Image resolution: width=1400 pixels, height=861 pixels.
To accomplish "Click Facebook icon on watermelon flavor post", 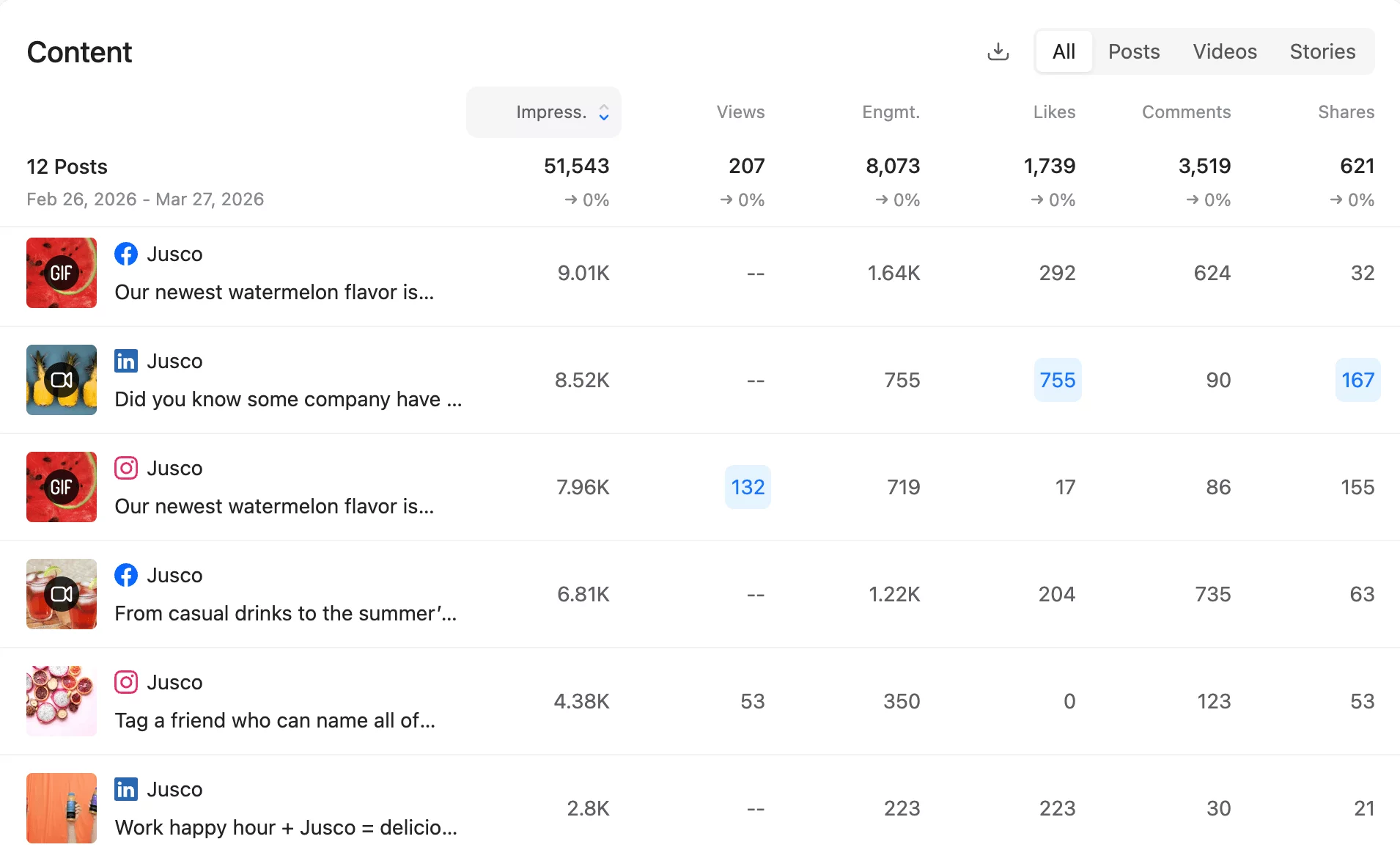I will (126, 254).
